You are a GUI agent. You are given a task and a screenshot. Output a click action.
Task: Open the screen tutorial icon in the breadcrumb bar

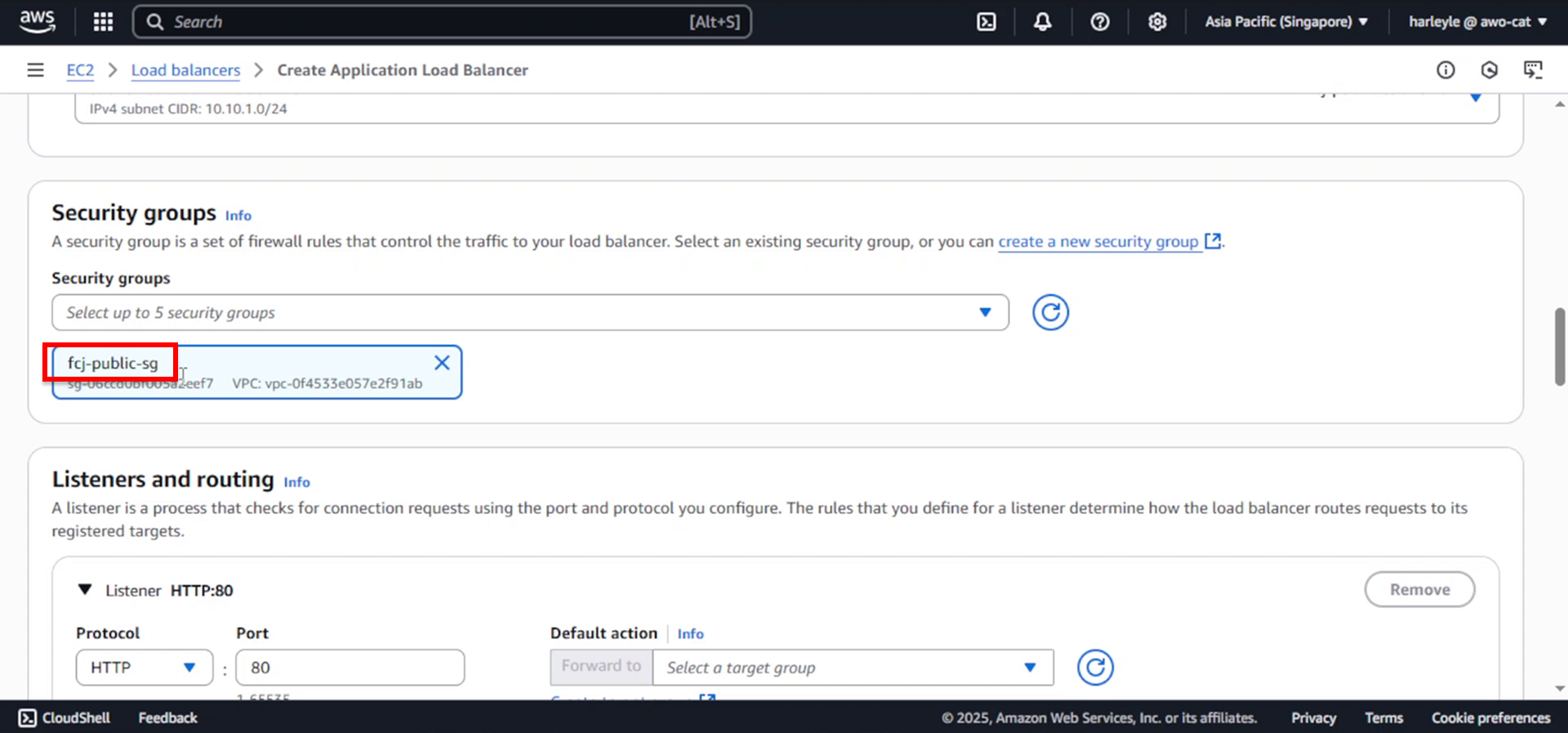(x=1534, y=70)
